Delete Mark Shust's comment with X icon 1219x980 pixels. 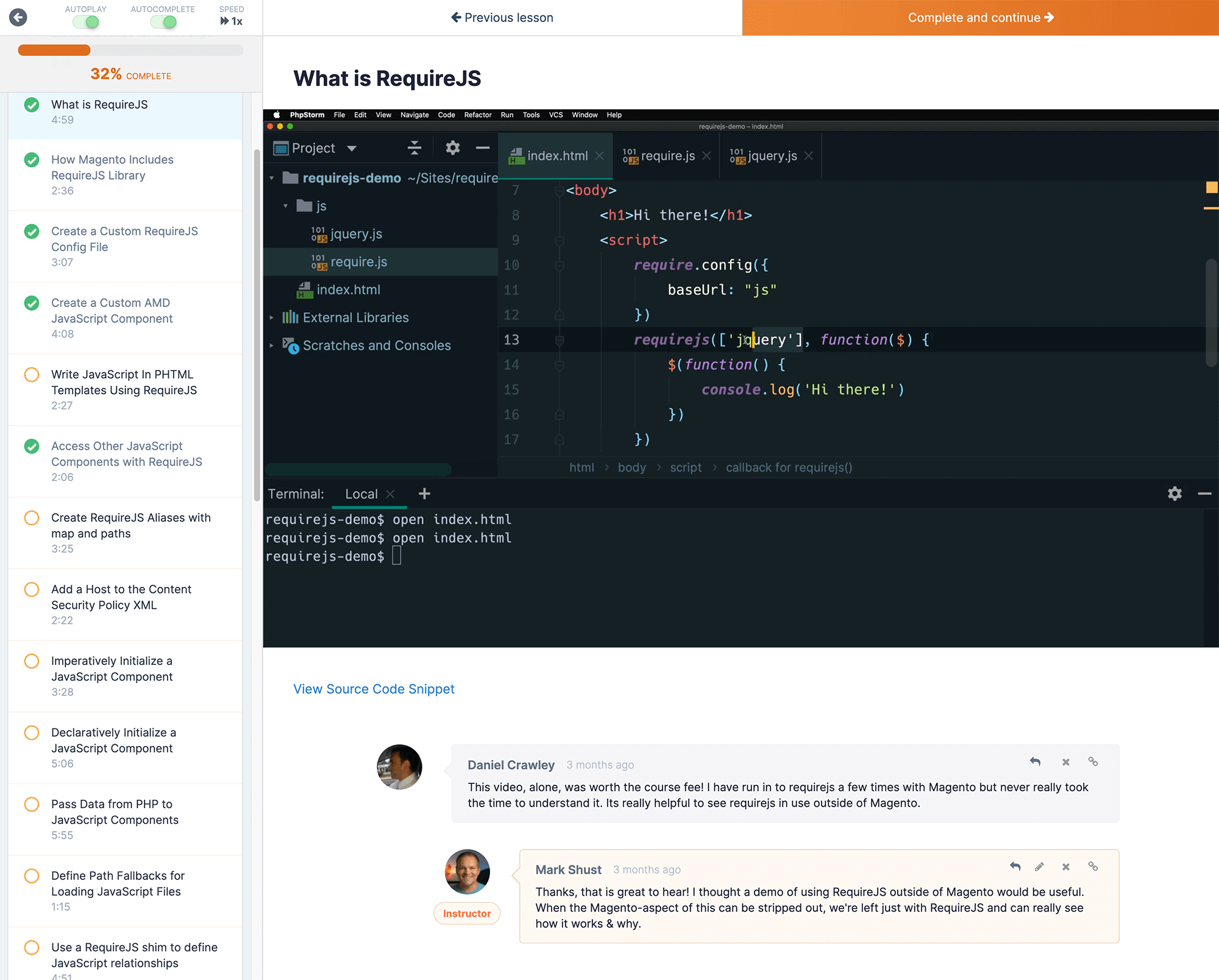(1065, 867)
